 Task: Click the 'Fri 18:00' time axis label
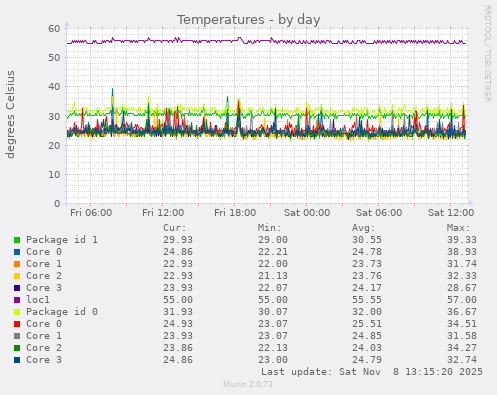pyautogui.click(x=235, y=213)
